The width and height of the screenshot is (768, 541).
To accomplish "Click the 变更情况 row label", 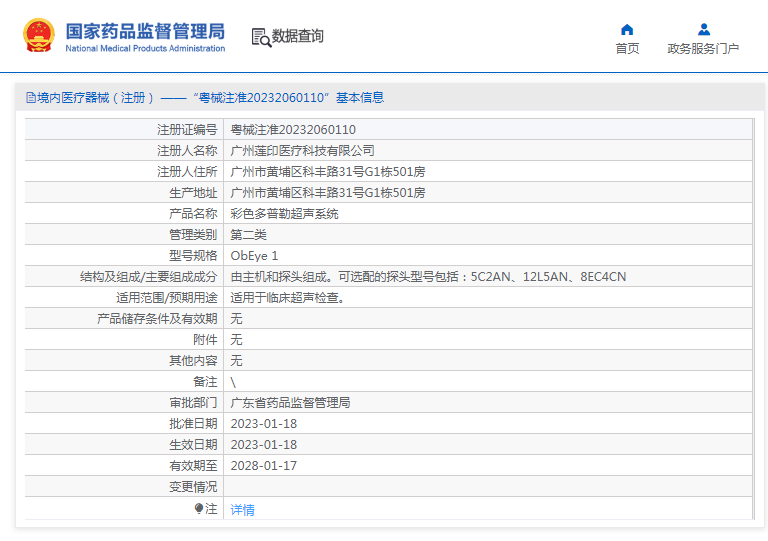I will 193,487.
